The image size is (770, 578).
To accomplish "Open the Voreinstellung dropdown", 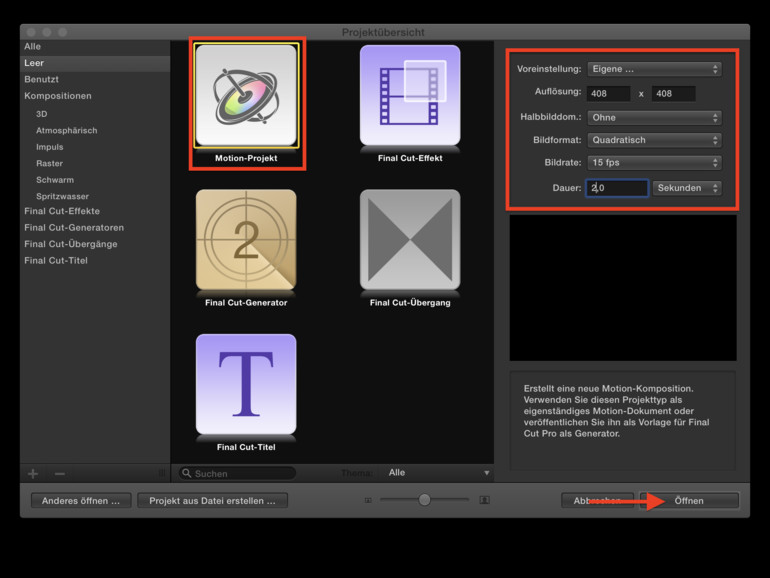I will click(x=654, y=69).
